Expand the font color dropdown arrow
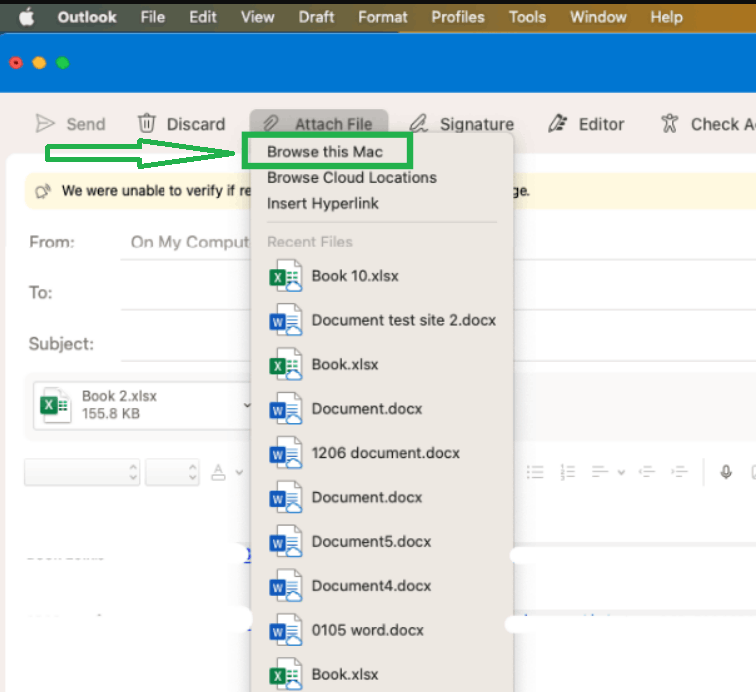756x692 pixels. 239,473
